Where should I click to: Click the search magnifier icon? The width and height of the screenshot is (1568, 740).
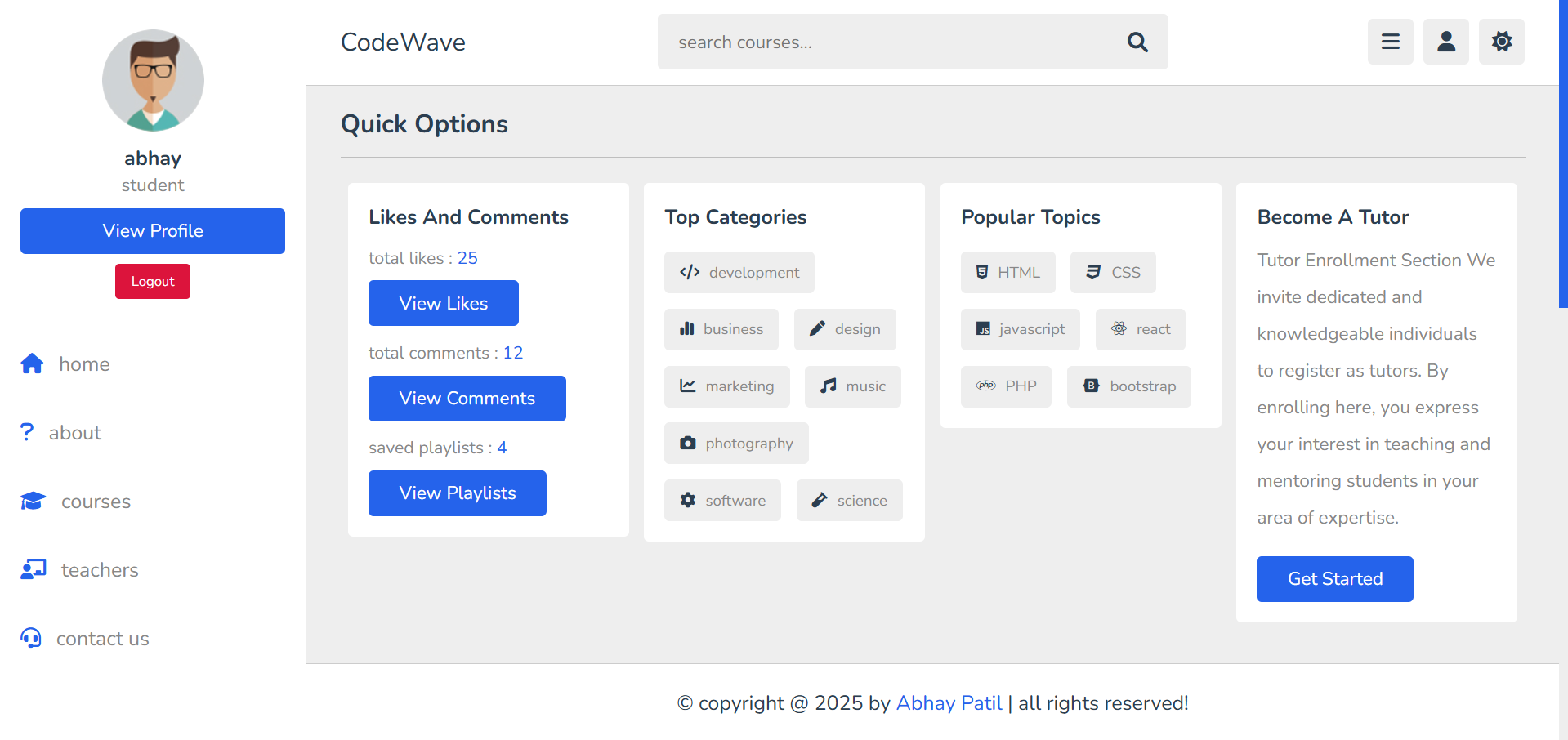(1137, 42)
